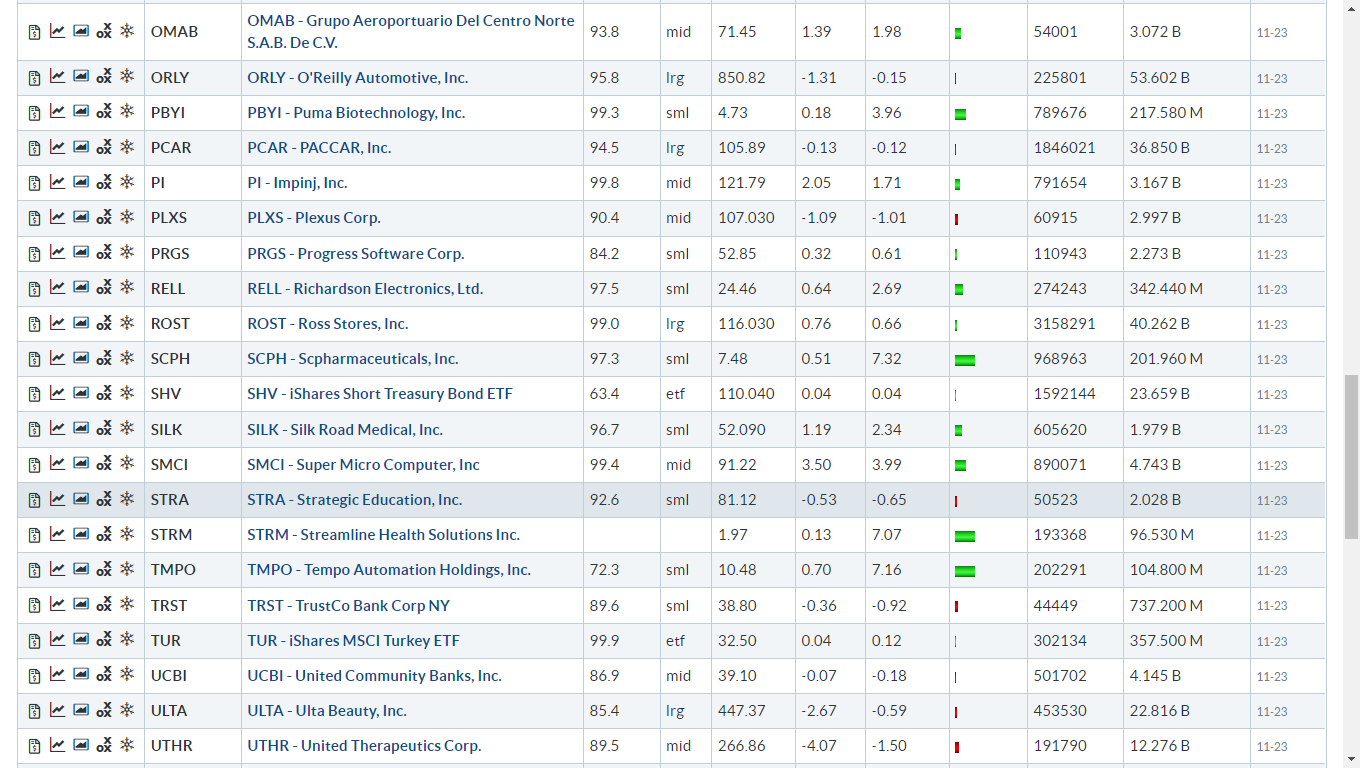Open the point-and-figure XO icon for ROST

coord(104,324)
